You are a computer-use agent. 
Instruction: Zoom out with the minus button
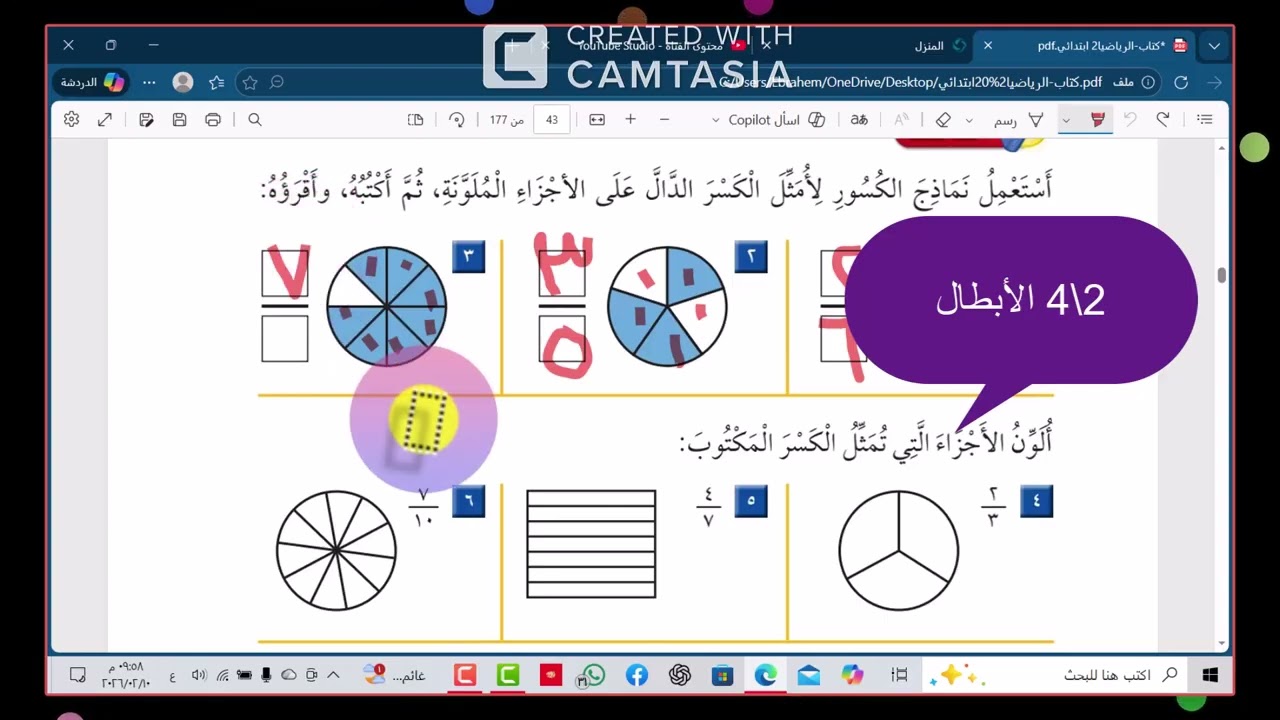pyautogui.click(x=664, y=120)
